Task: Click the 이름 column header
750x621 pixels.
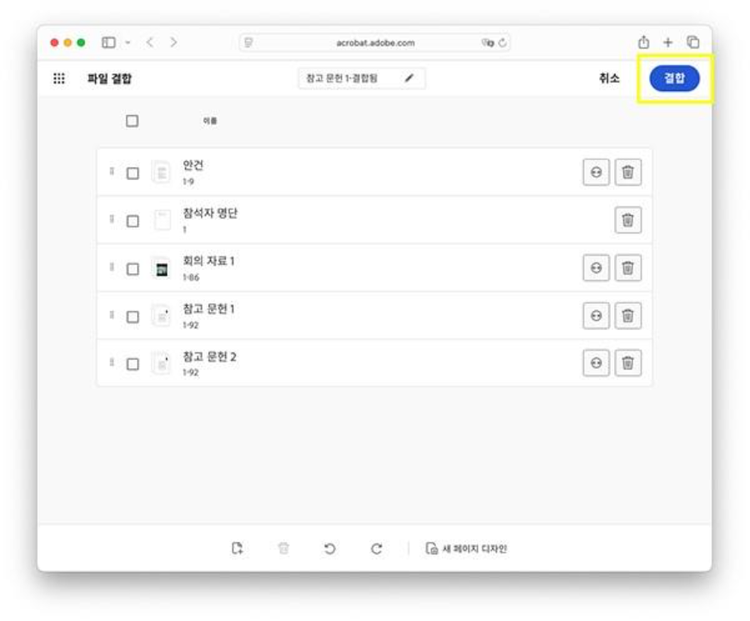Action: point(210,121)
